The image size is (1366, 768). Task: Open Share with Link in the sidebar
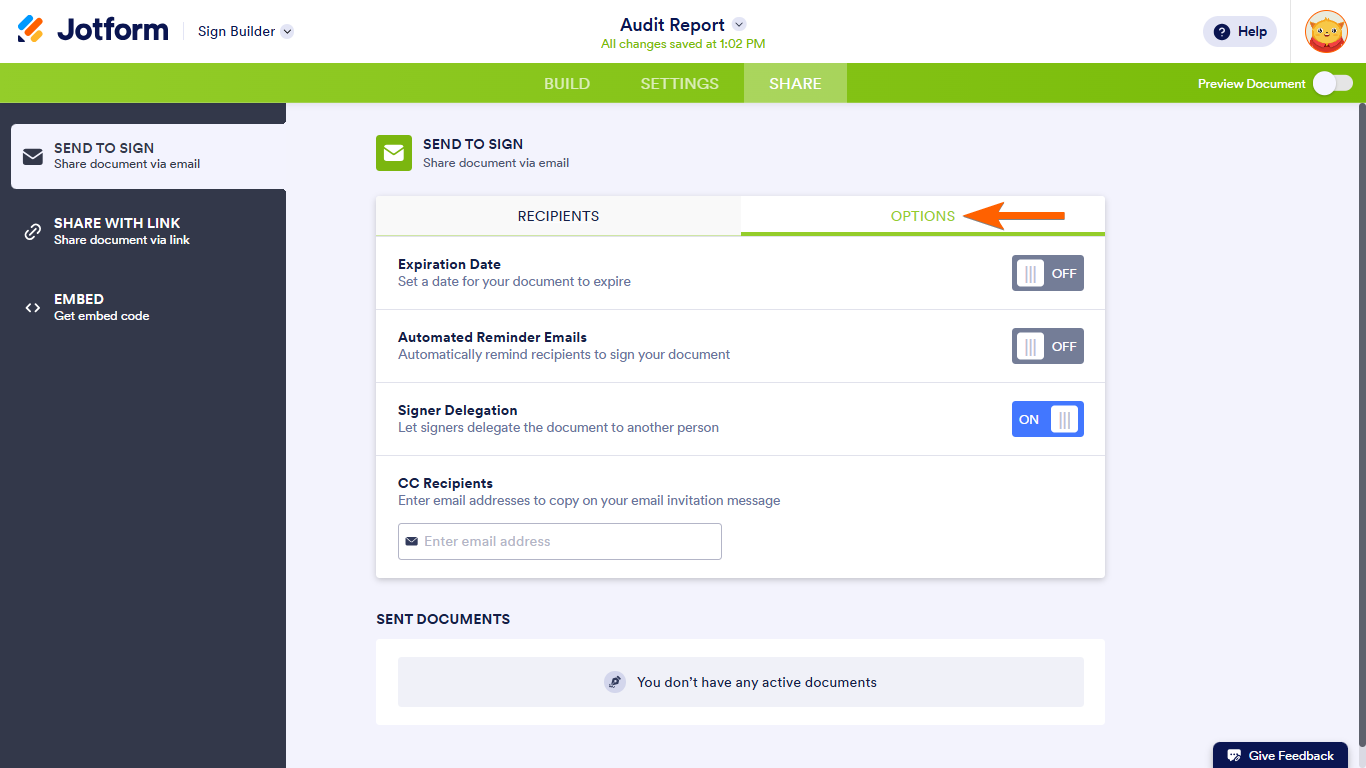point(148,232)
